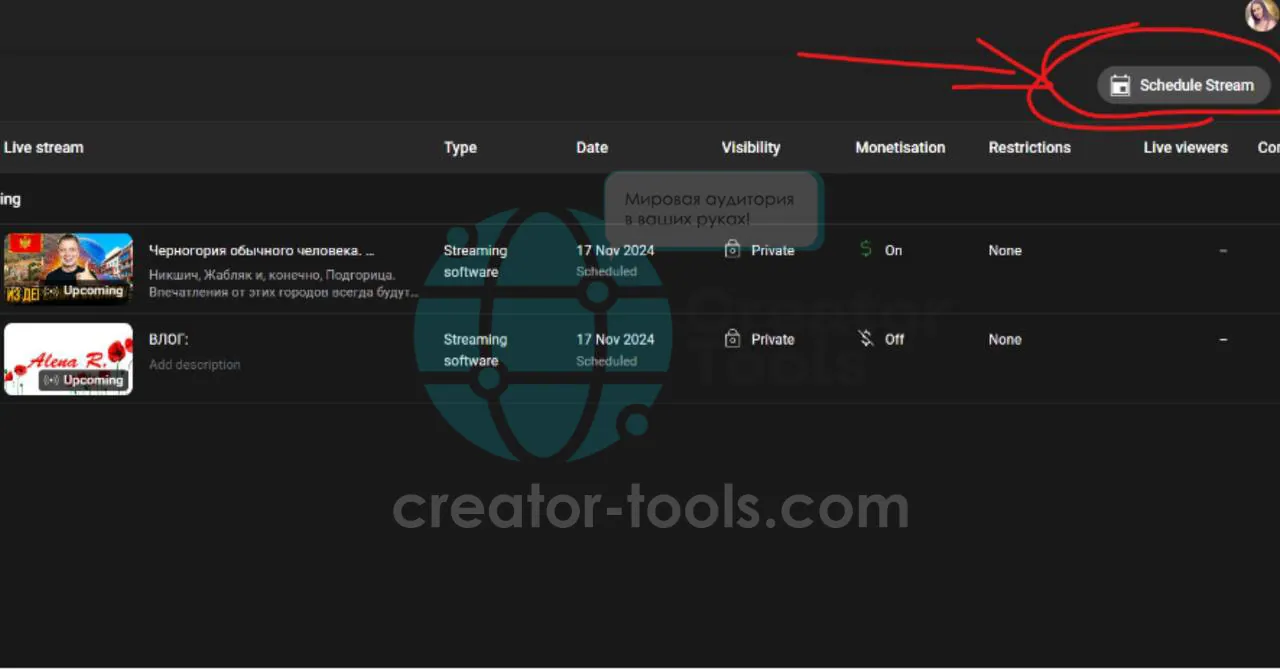Click the Date column header
This screenshot has width=1280, height=670.
tap(592, 147)
